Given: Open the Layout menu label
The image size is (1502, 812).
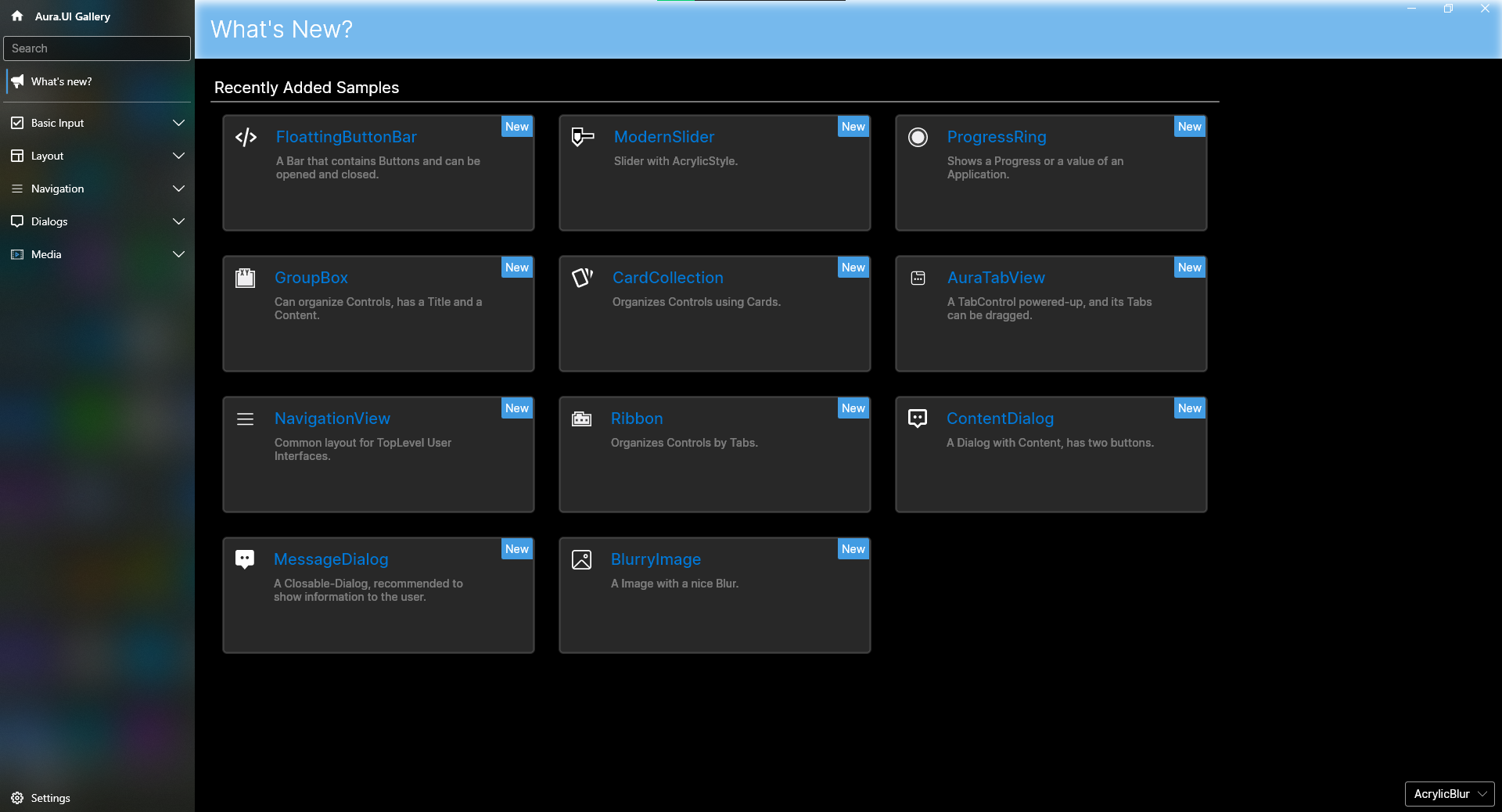Looking at the screenshot, I should click(x=47, y=156).
